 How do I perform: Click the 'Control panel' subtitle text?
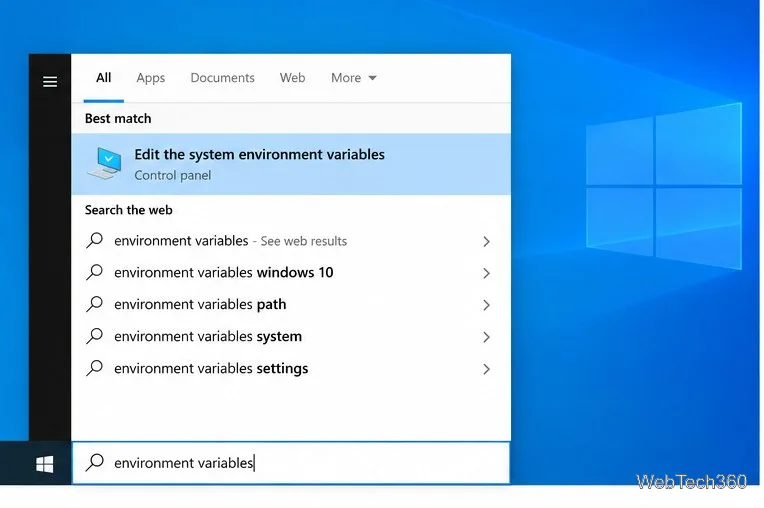172,175
